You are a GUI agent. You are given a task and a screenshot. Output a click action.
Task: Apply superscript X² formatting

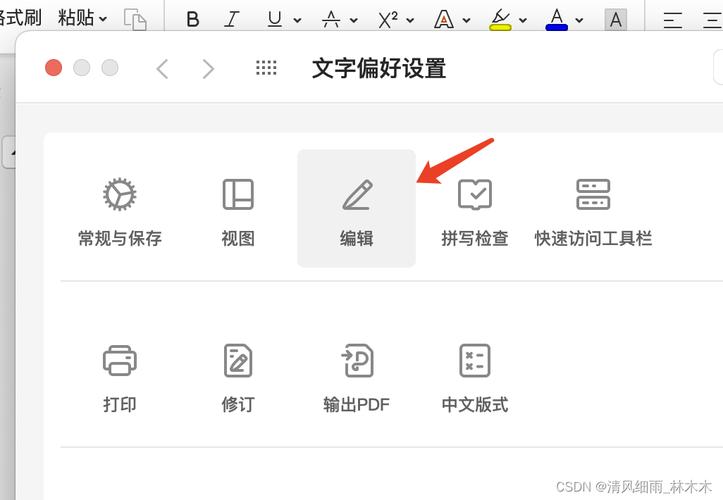coord(388,19)
